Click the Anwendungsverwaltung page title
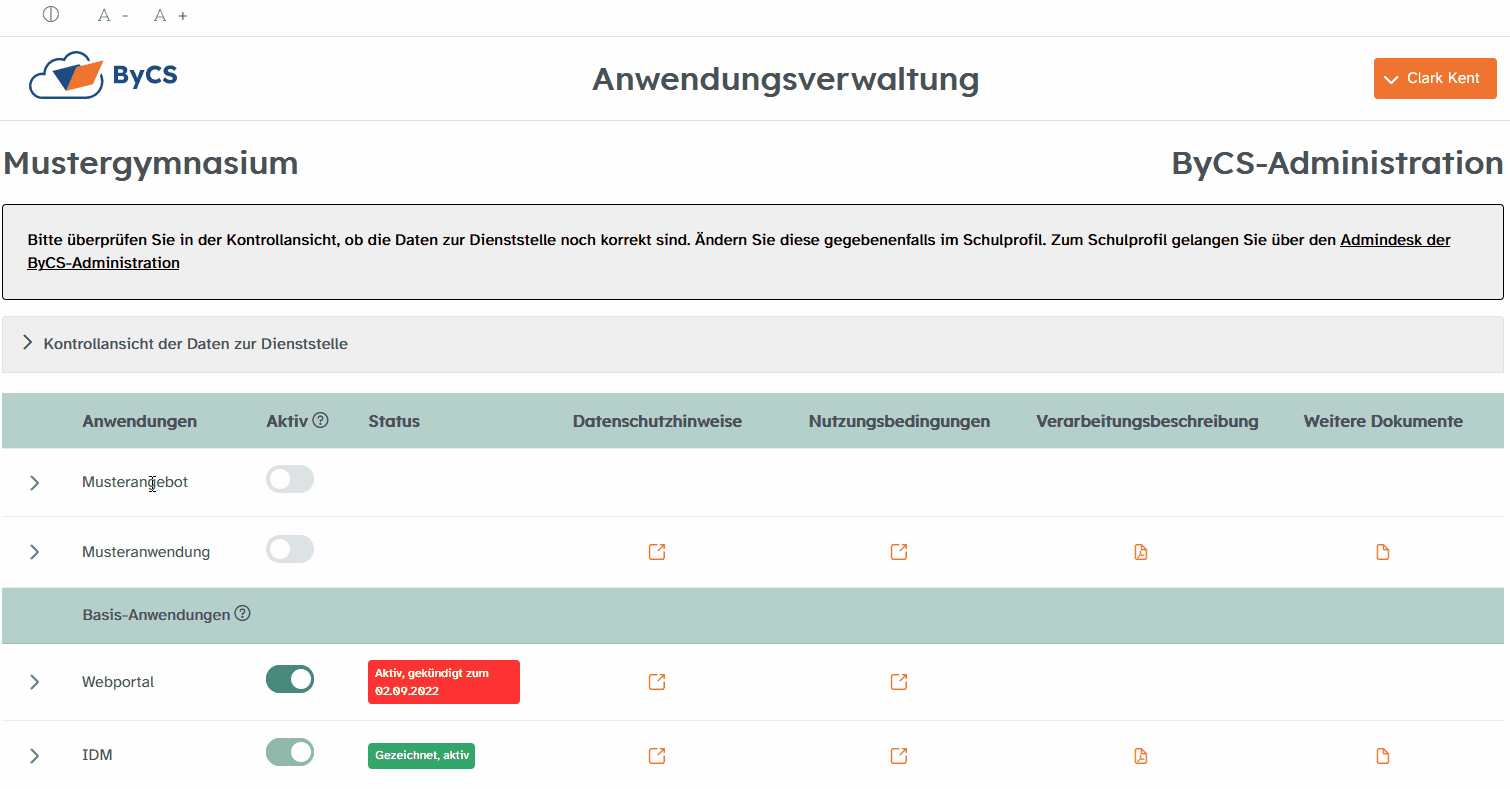This screenshot has height=789, width=1510. click(786, 79)
